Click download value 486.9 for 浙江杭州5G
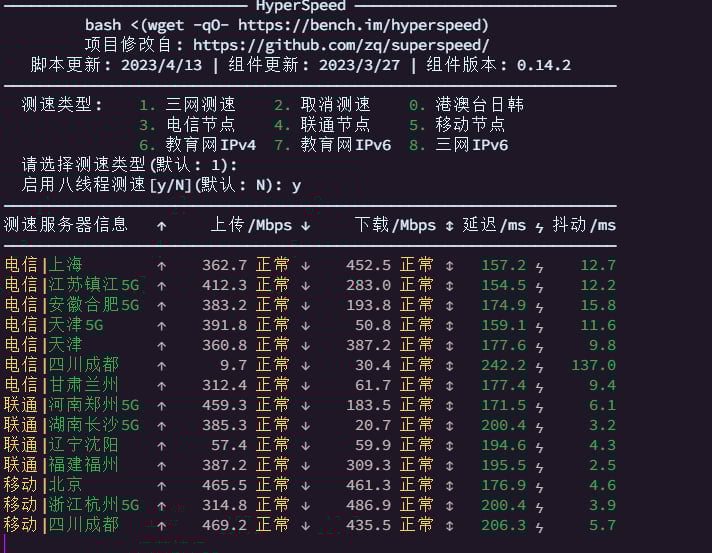Screen dimensions: 712x553 click(x=368, y=505)
